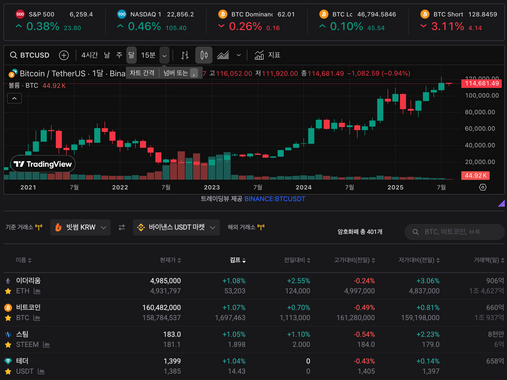Click the TradingView logo button on the chart

click(43, 164)
